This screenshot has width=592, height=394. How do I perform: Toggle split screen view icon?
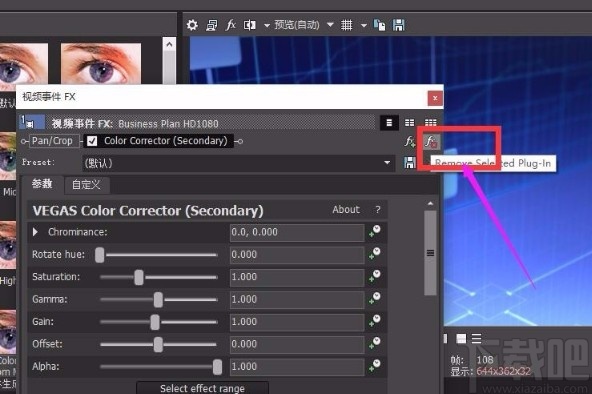[x=250, y=25]
